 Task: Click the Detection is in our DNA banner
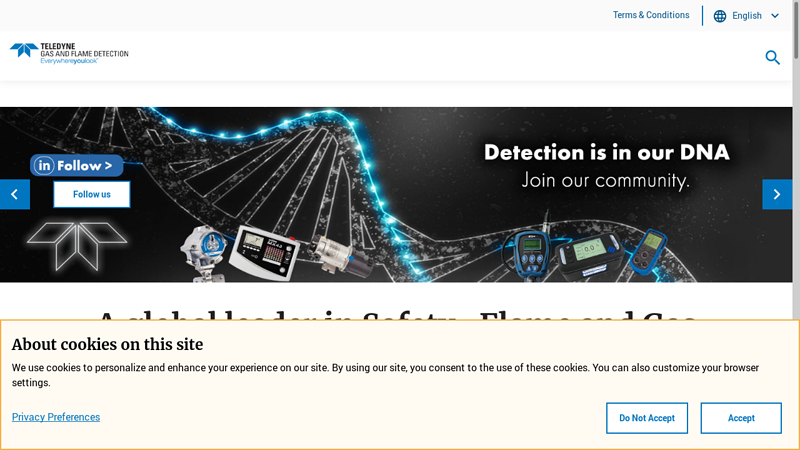click(x=607, y=152)
